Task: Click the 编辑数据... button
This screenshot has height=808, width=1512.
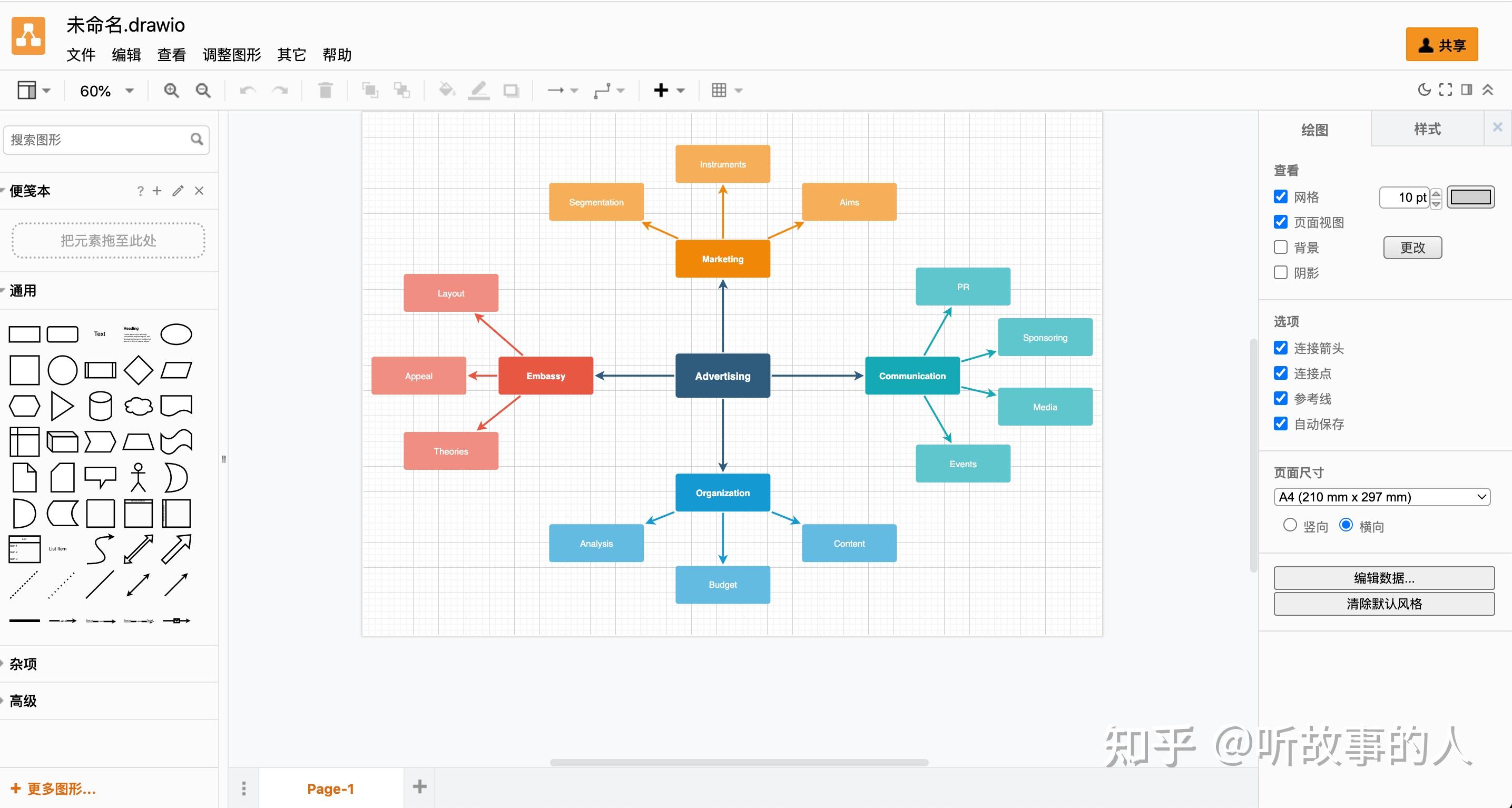Action: point(1384,578)
